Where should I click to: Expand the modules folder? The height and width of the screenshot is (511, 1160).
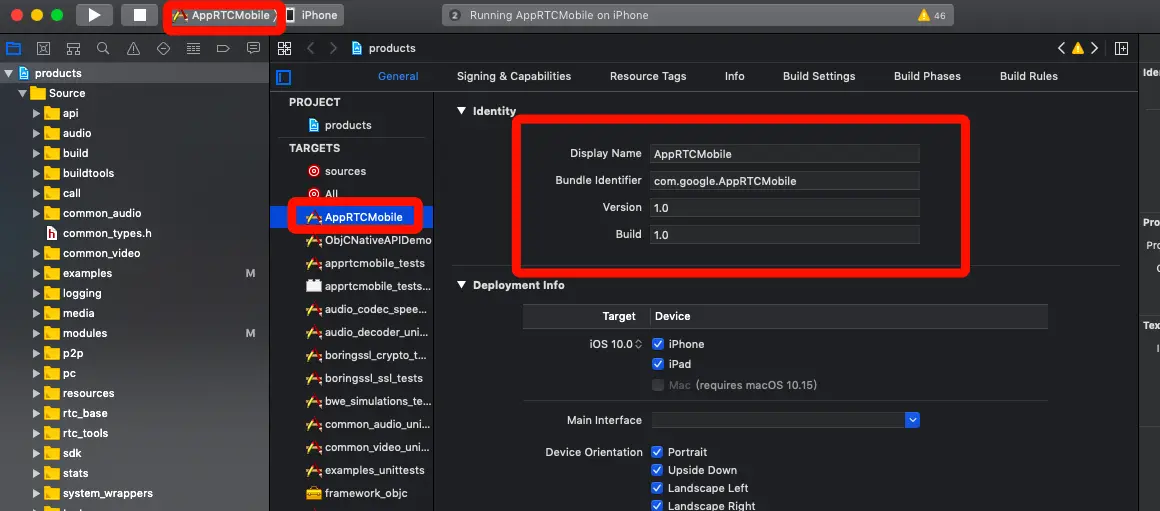click(36, 333)
